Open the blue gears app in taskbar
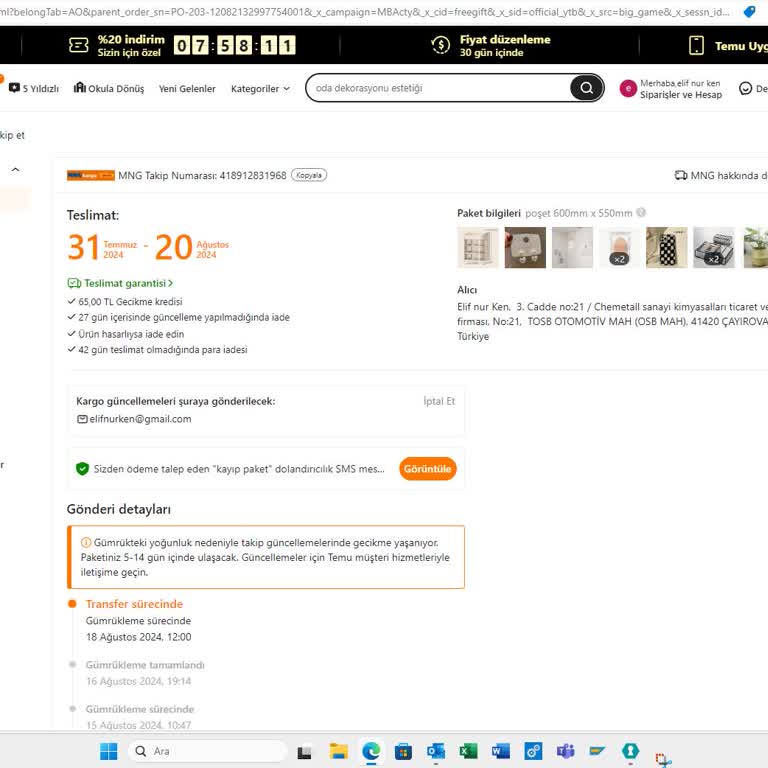 [x=533, y=751]
